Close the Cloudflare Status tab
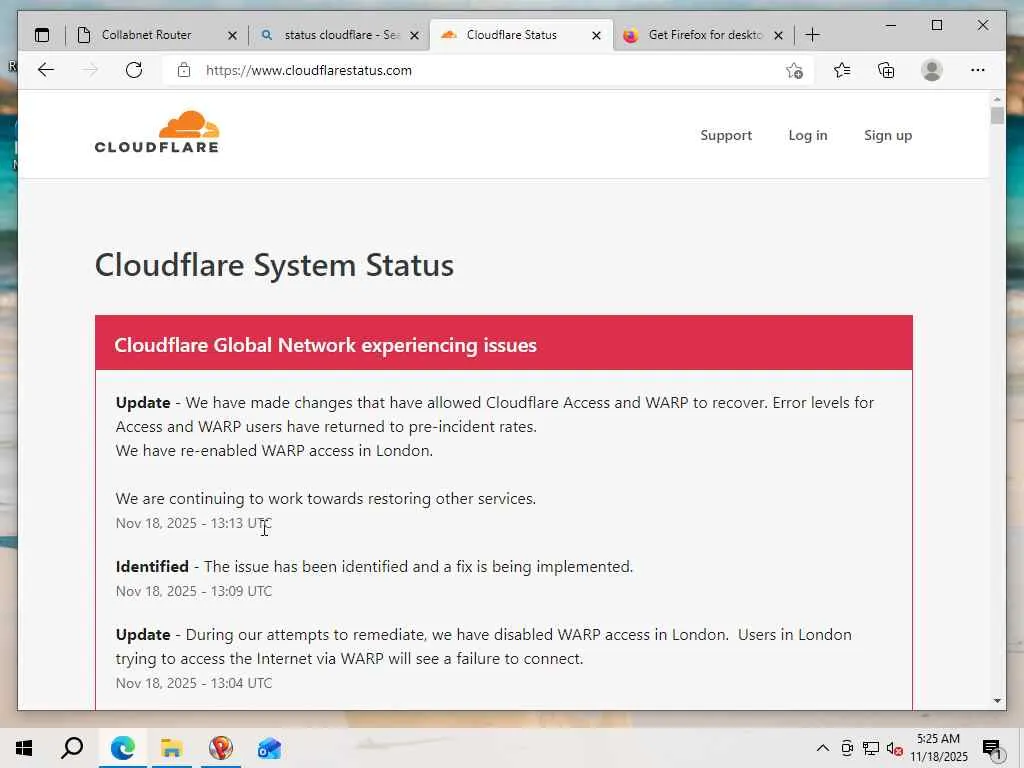This screenshot has height=768, width=1024. tap(596, 35)
